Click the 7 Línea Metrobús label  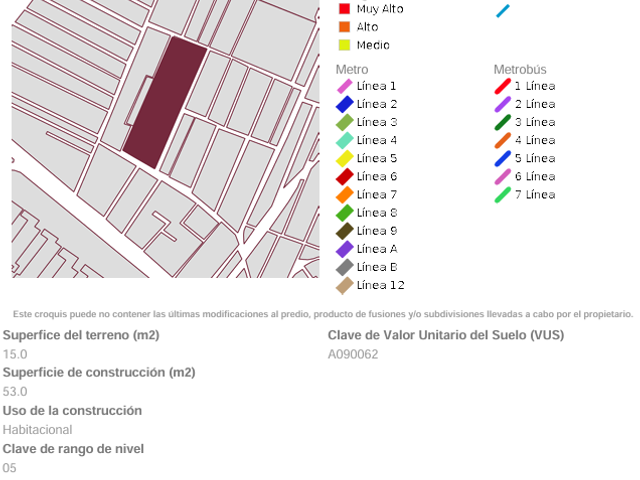(x=535, y=195)
